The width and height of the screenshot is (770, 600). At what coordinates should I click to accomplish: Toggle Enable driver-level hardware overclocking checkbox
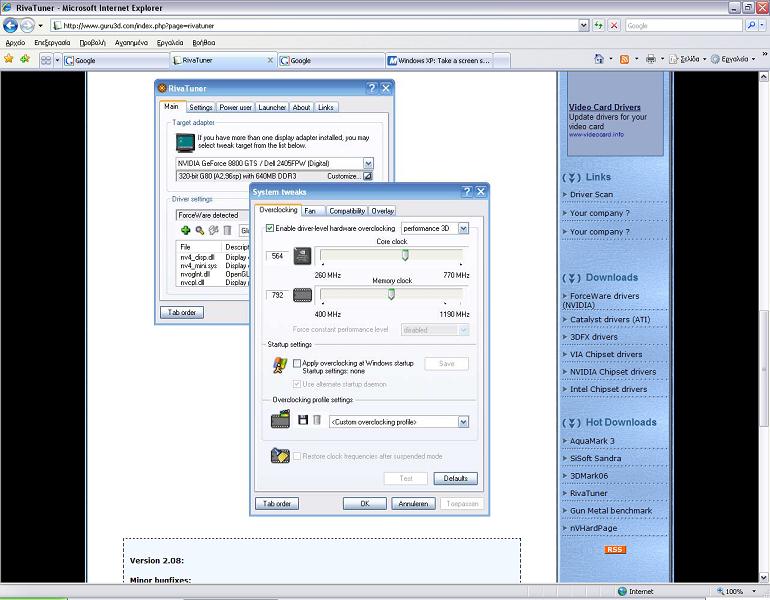click(x=270, y=228)
